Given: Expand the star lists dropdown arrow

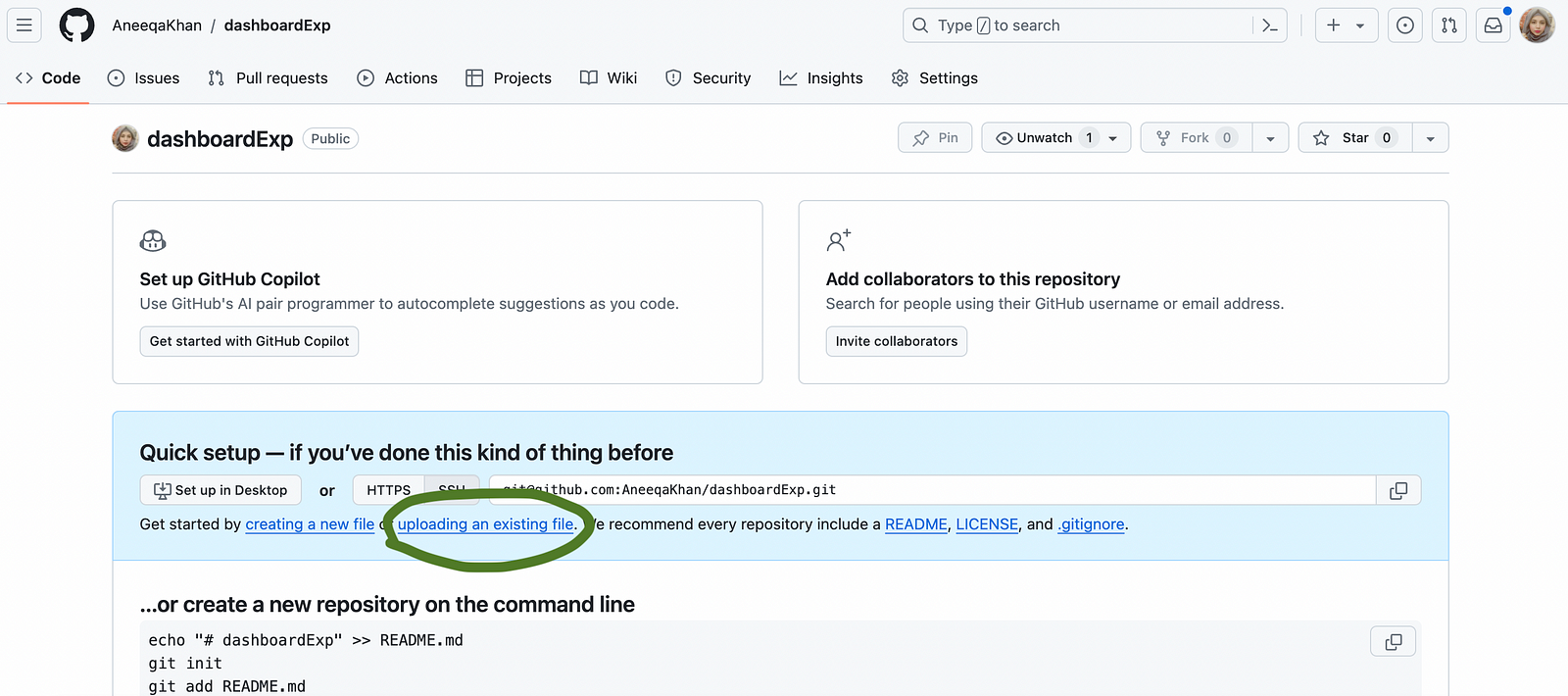Looking at the screenshot, I should coord(1431,138).
